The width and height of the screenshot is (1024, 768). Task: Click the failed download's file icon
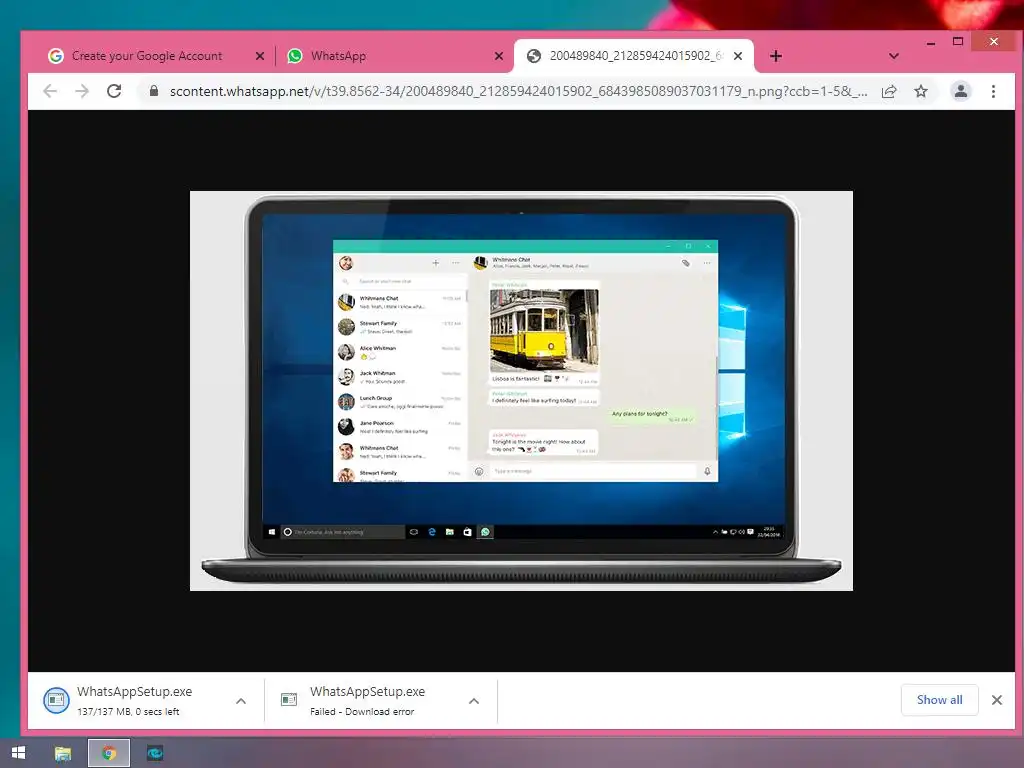coord(289,700)
